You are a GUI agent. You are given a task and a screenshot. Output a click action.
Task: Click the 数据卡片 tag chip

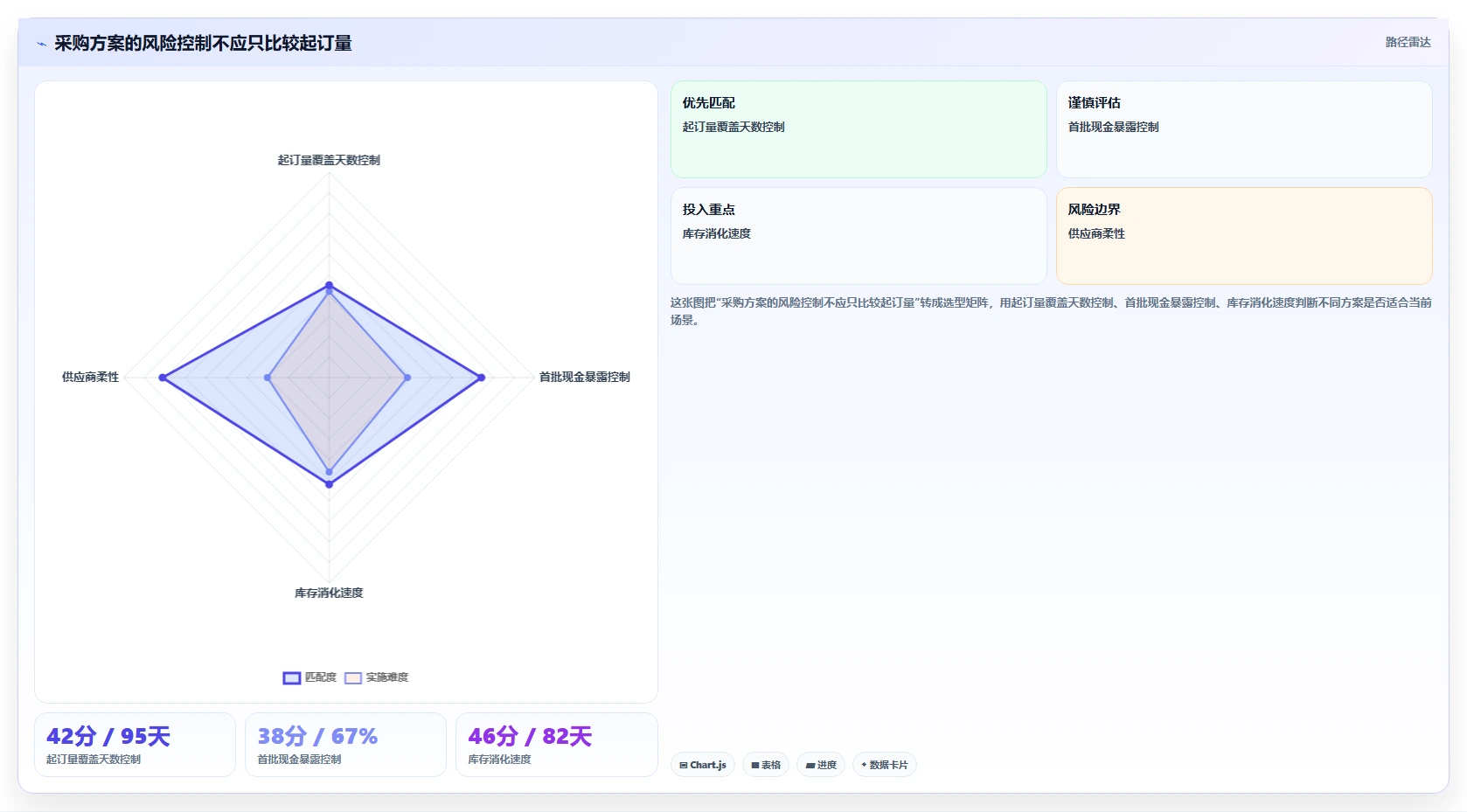click(x=885, y=765)
